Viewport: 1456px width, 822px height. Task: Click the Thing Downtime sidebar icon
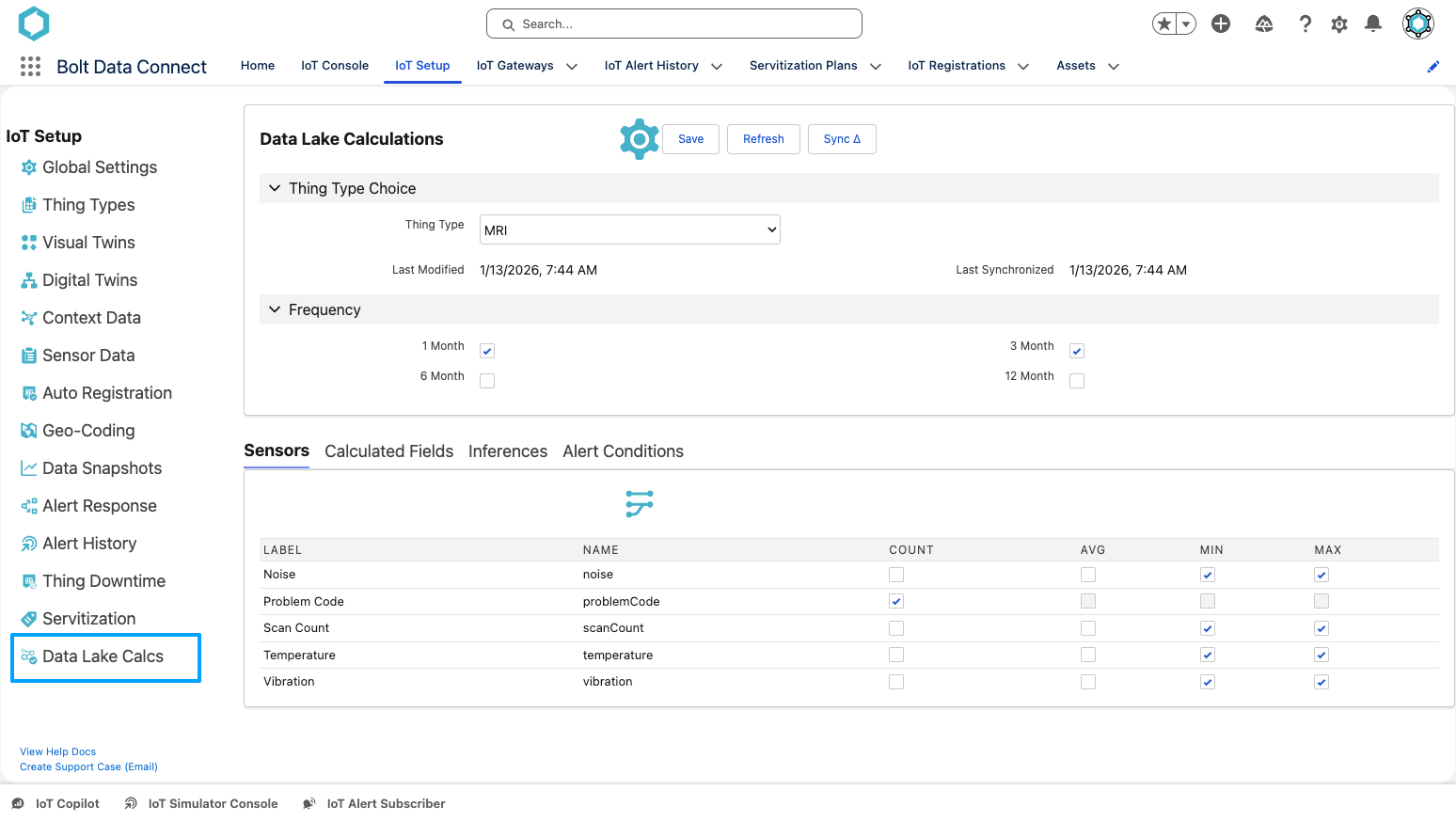29,581
